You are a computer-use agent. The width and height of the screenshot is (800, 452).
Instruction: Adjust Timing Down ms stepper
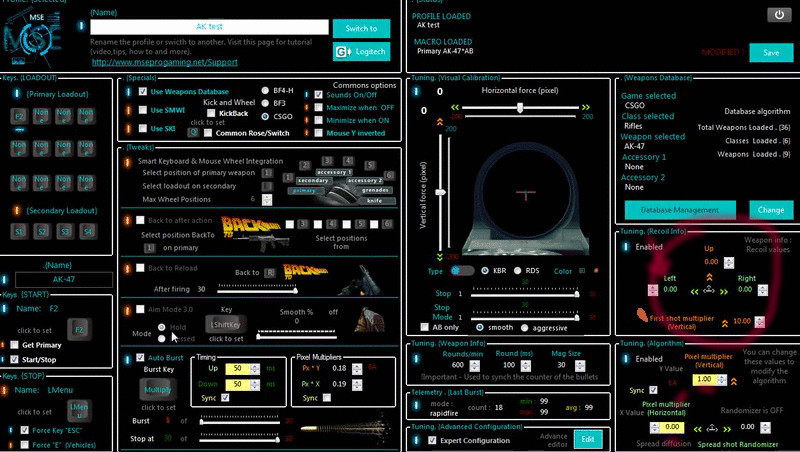tap(255, 384)
